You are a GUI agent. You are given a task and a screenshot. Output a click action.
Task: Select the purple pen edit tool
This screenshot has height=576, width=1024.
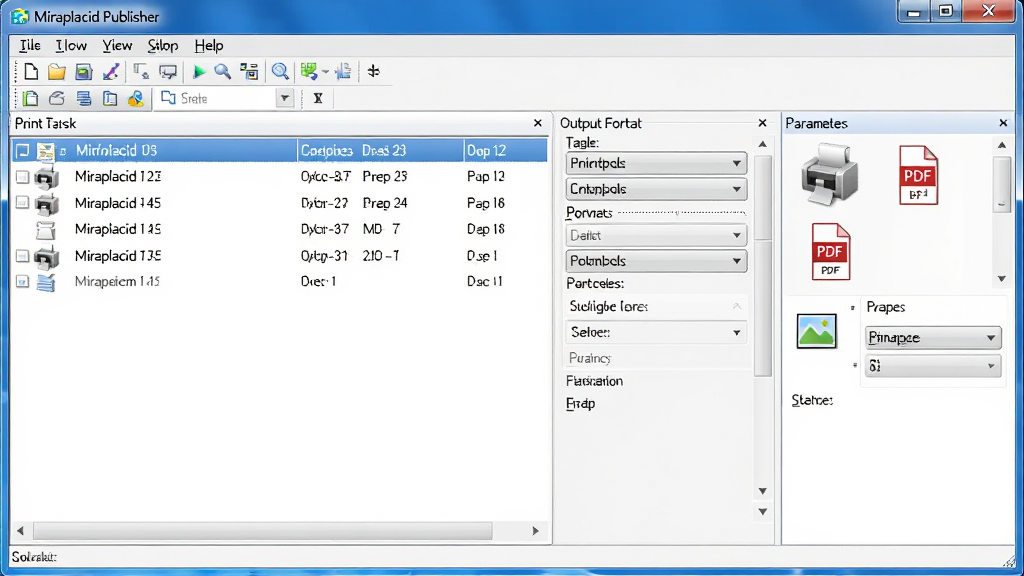tap(111, 71)
